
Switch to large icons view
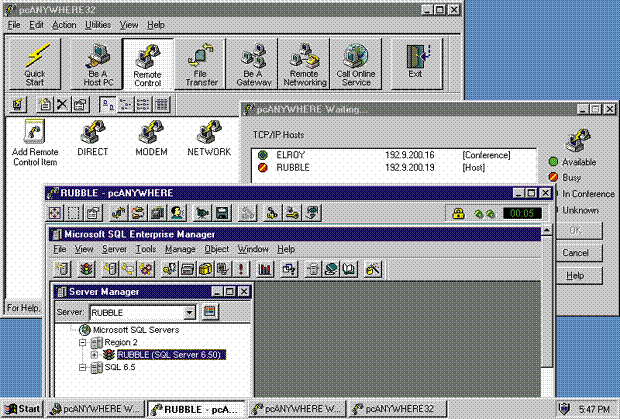pos(108,104)
